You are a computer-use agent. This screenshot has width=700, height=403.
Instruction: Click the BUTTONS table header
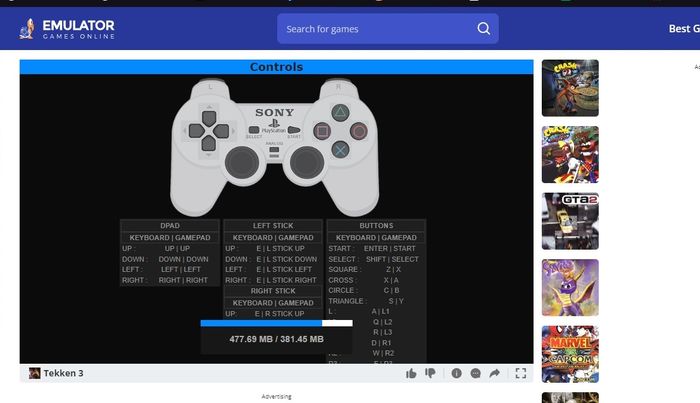click(376, 225)
